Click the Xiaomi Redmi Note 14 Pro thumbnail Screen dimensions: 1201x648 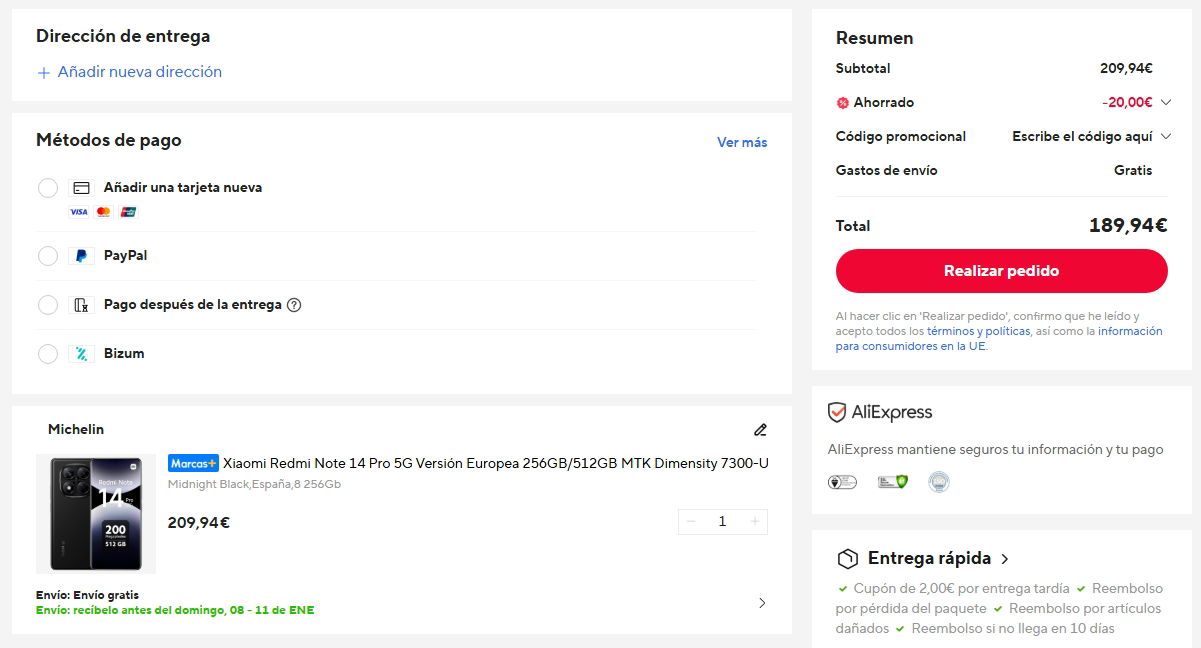point(96,514)
